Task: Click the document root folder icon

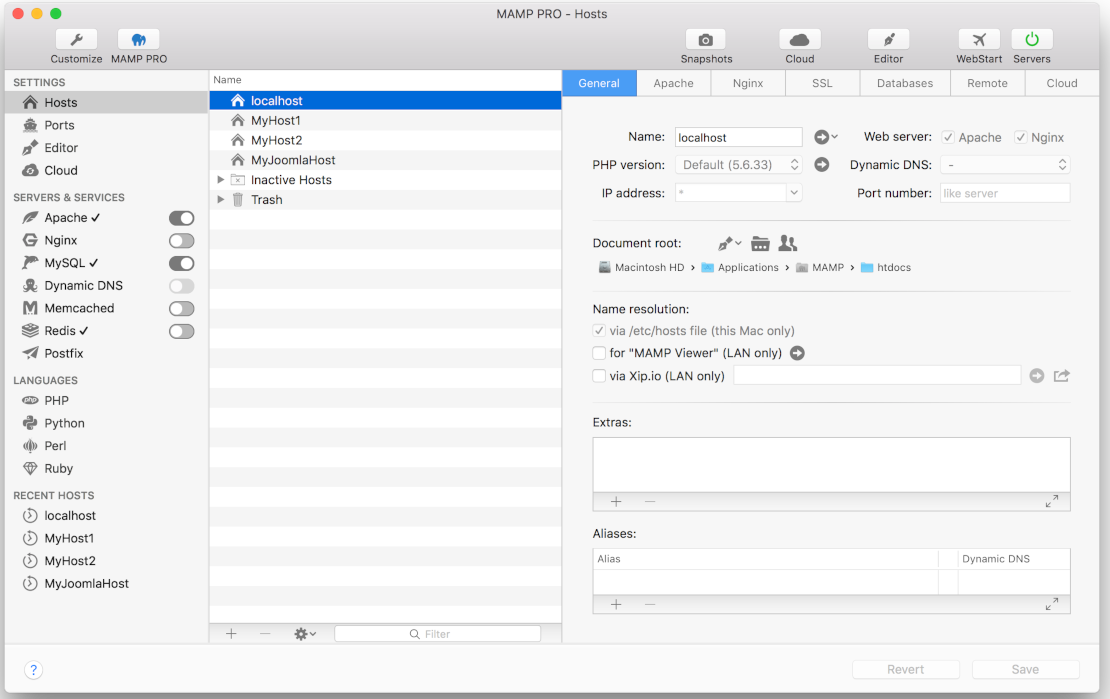Action: (x=760, y=243)
